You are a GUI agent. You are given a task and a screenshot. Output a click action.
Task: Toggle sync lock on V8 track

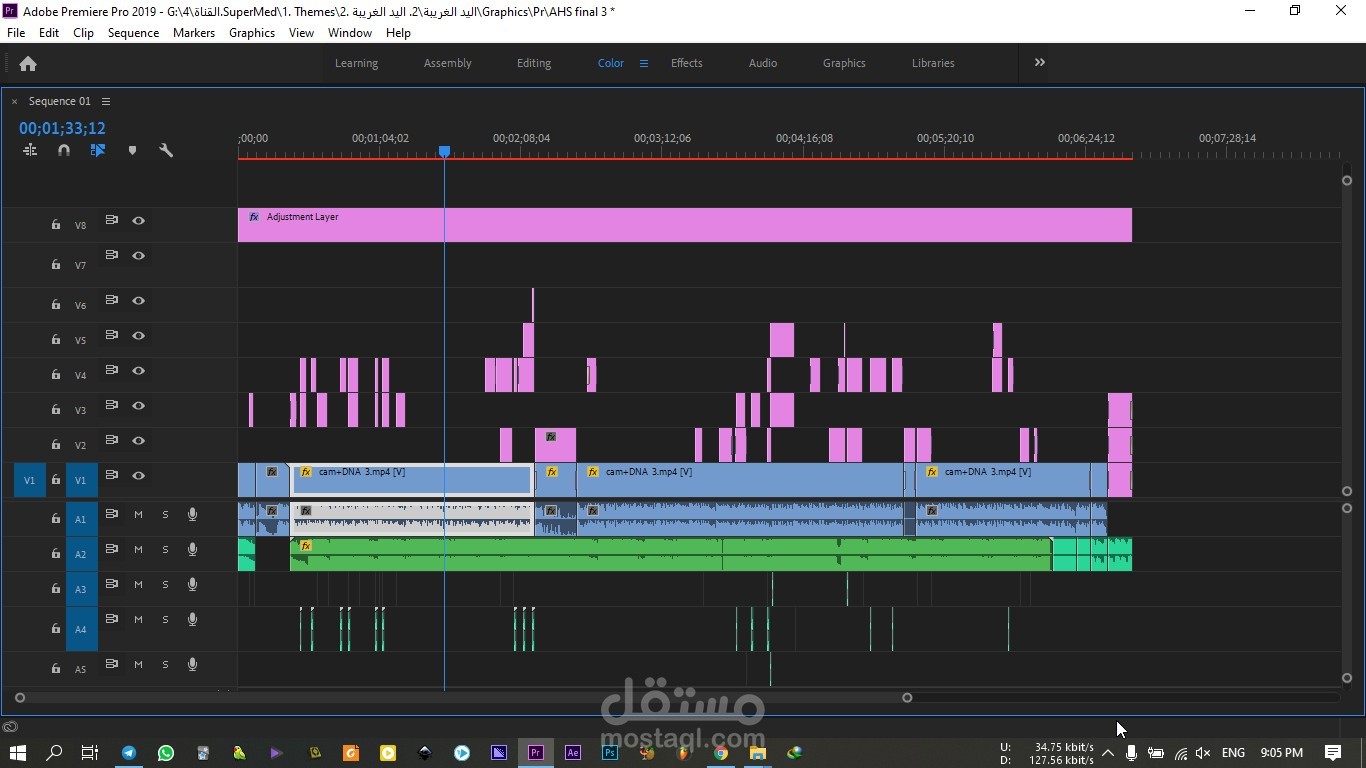(112, 221)
